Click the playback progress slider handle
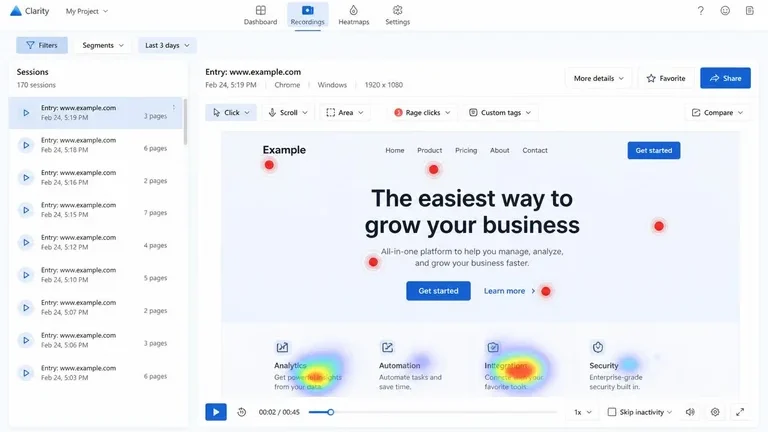The height and width of the screenshot is (432, 768). pos(331,412)
